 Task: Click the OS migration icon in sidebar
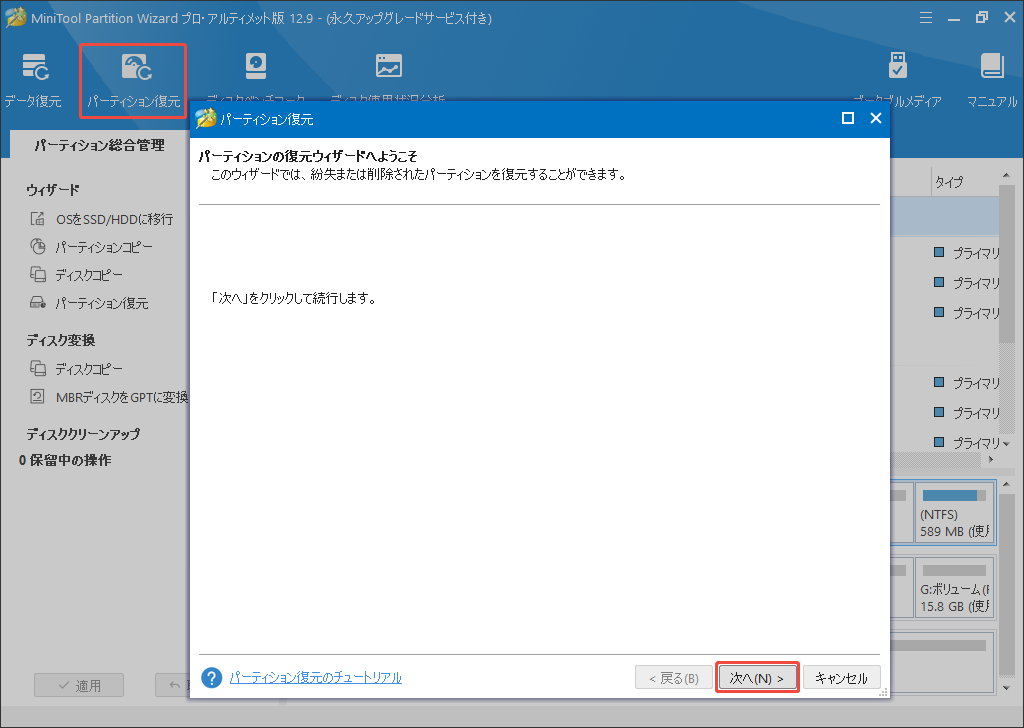(38, 219)
